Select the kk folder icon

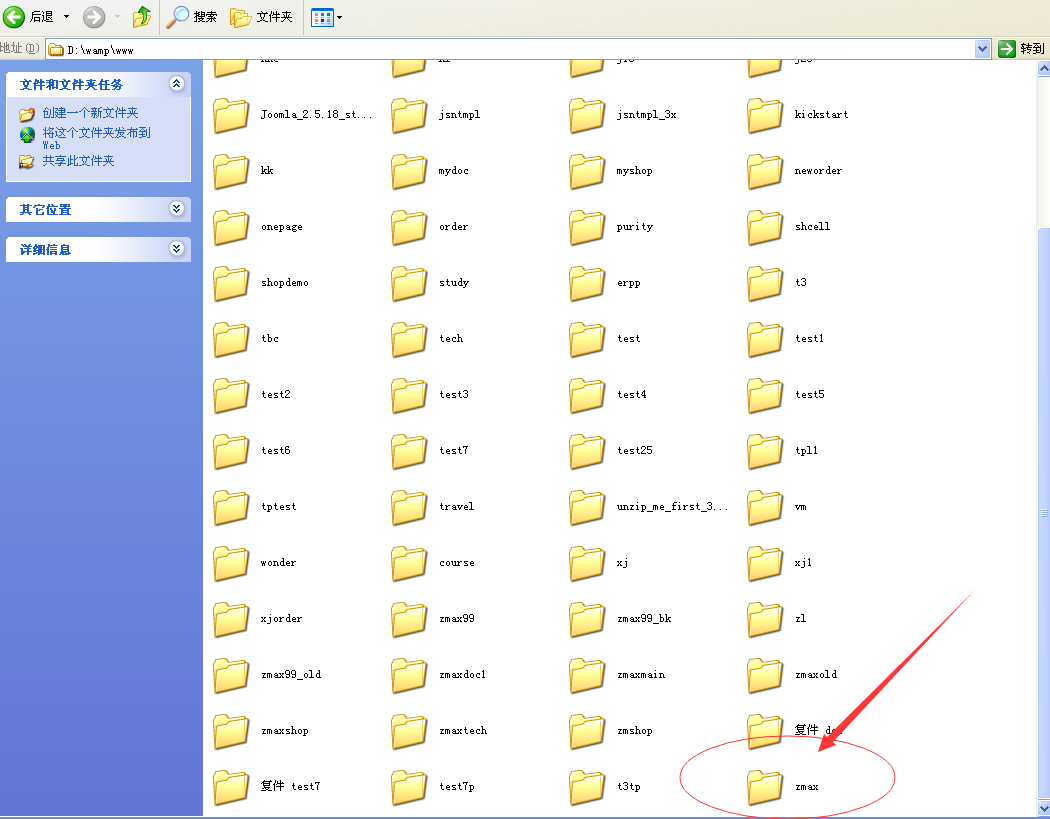pos(231,171)
